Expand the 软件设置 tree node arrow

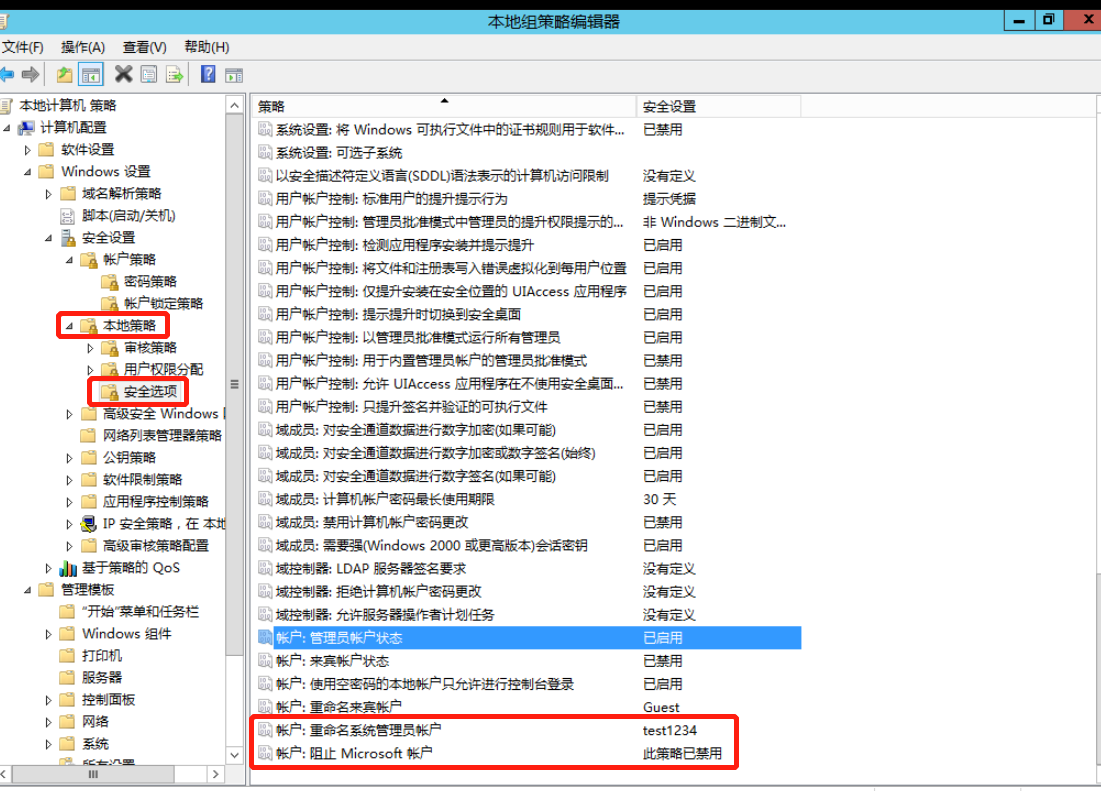27,150
